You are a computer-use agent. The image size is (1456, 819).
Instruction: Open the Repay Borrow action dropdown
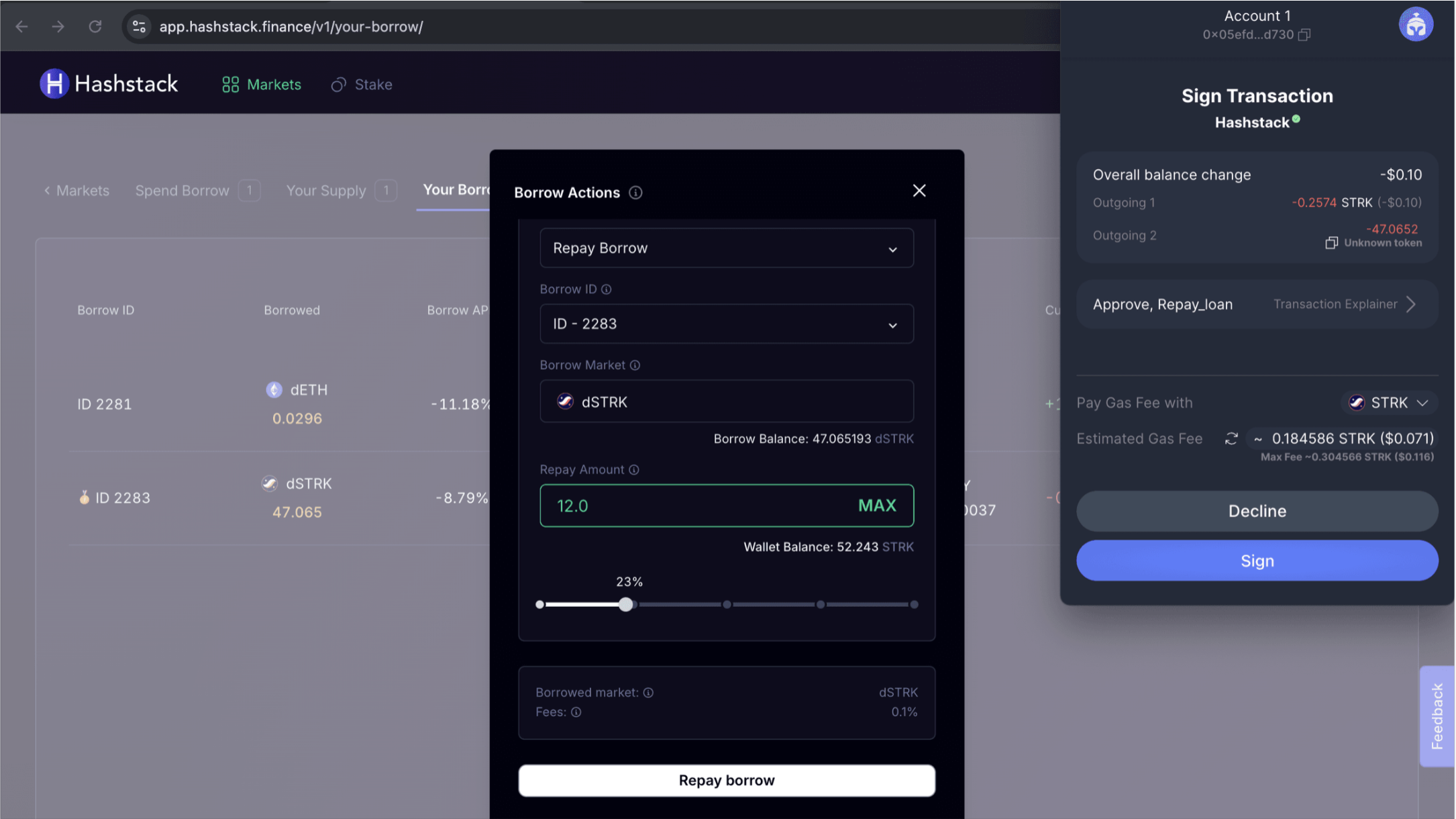[726, 248]
